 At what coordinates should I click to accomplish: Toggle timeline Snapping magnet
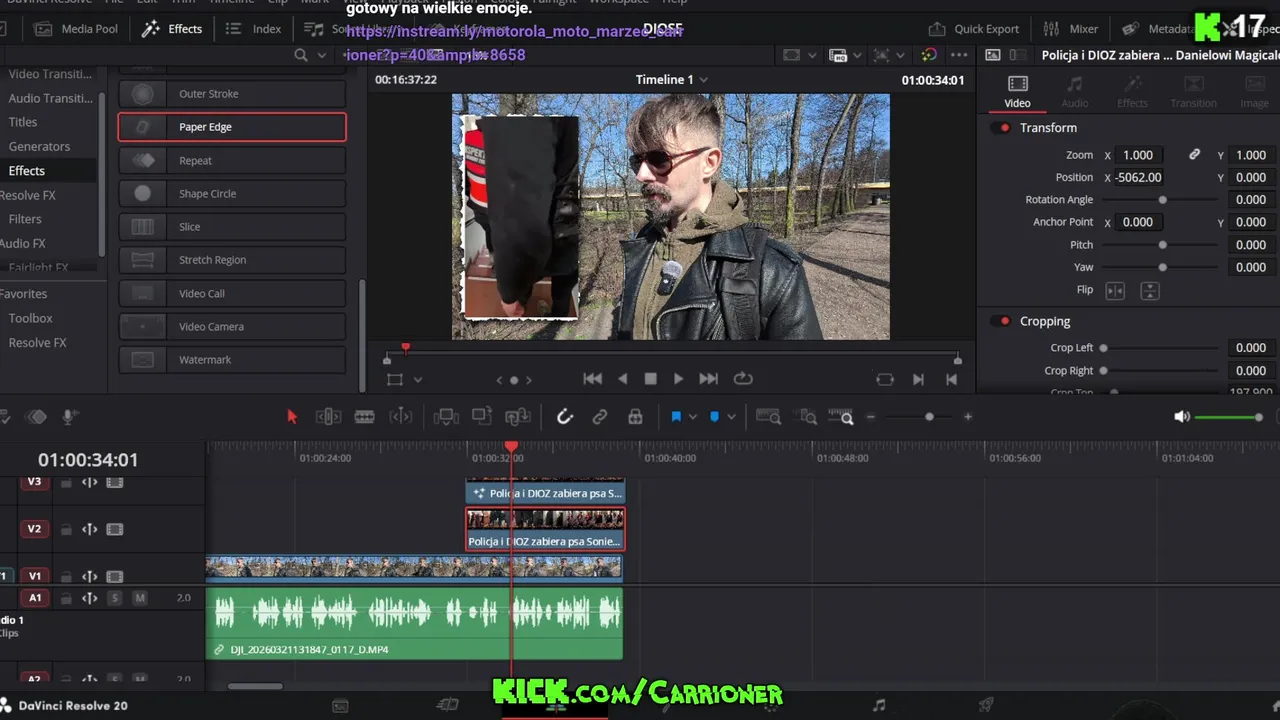pyautogui.click(x=565, y=417)
